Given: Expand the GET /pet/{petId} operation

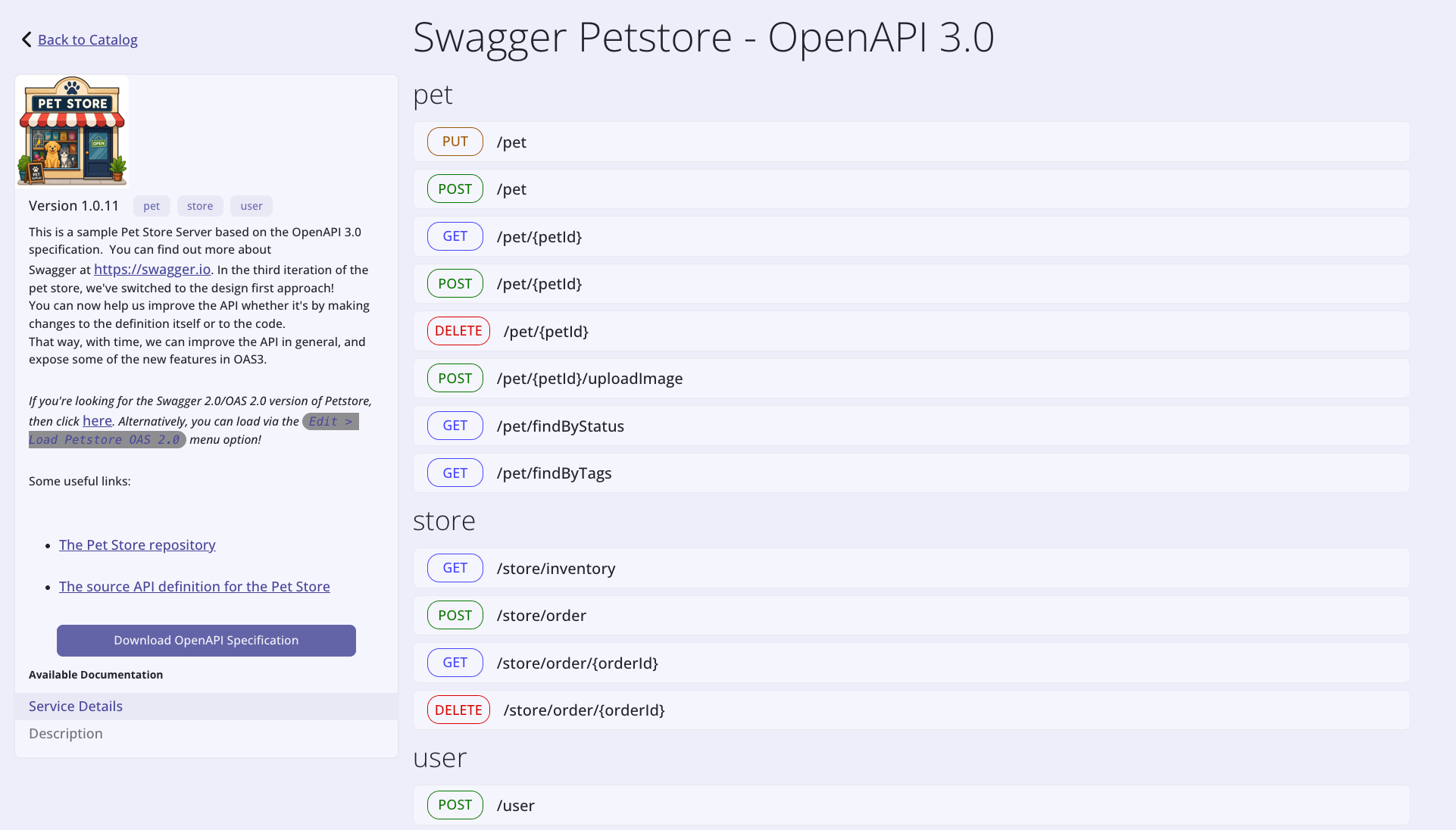Looking at the screenshot, I should (x=911, y=236).
